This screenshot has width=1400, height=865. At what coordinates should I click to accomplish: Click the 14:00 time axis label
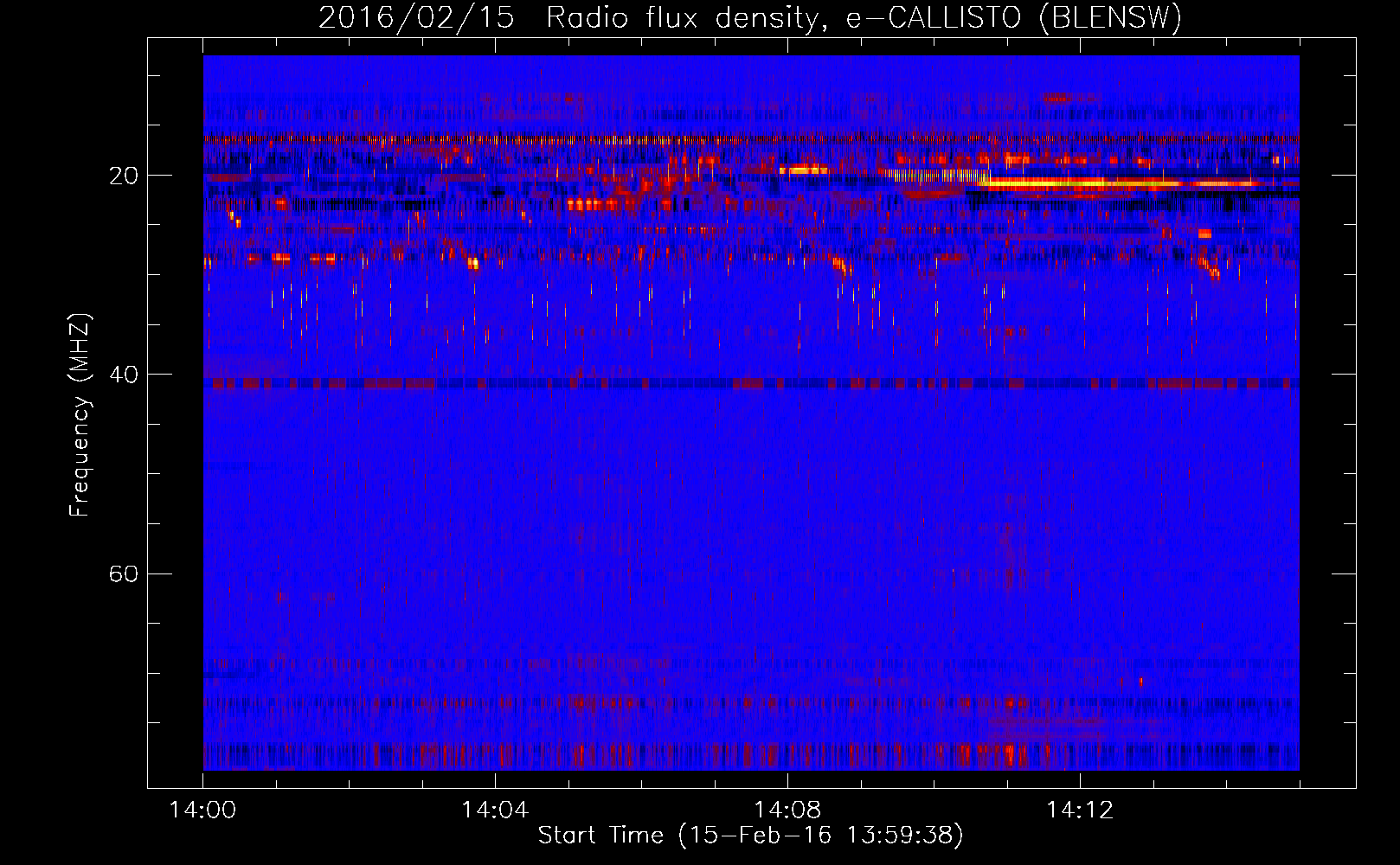202,811
